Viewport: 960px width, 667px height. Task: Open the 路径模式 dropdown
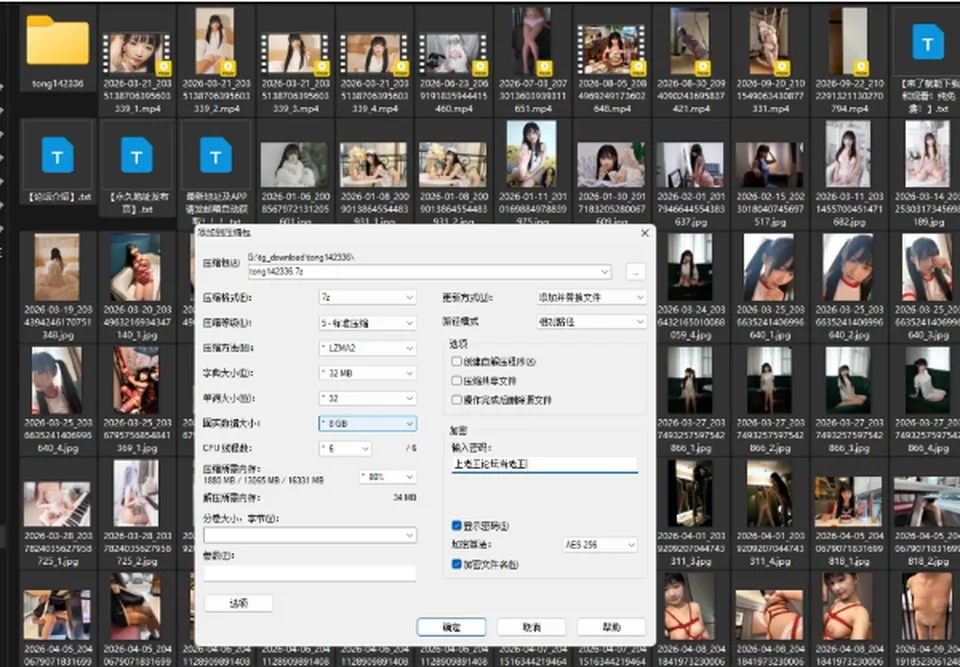point(591,322)
